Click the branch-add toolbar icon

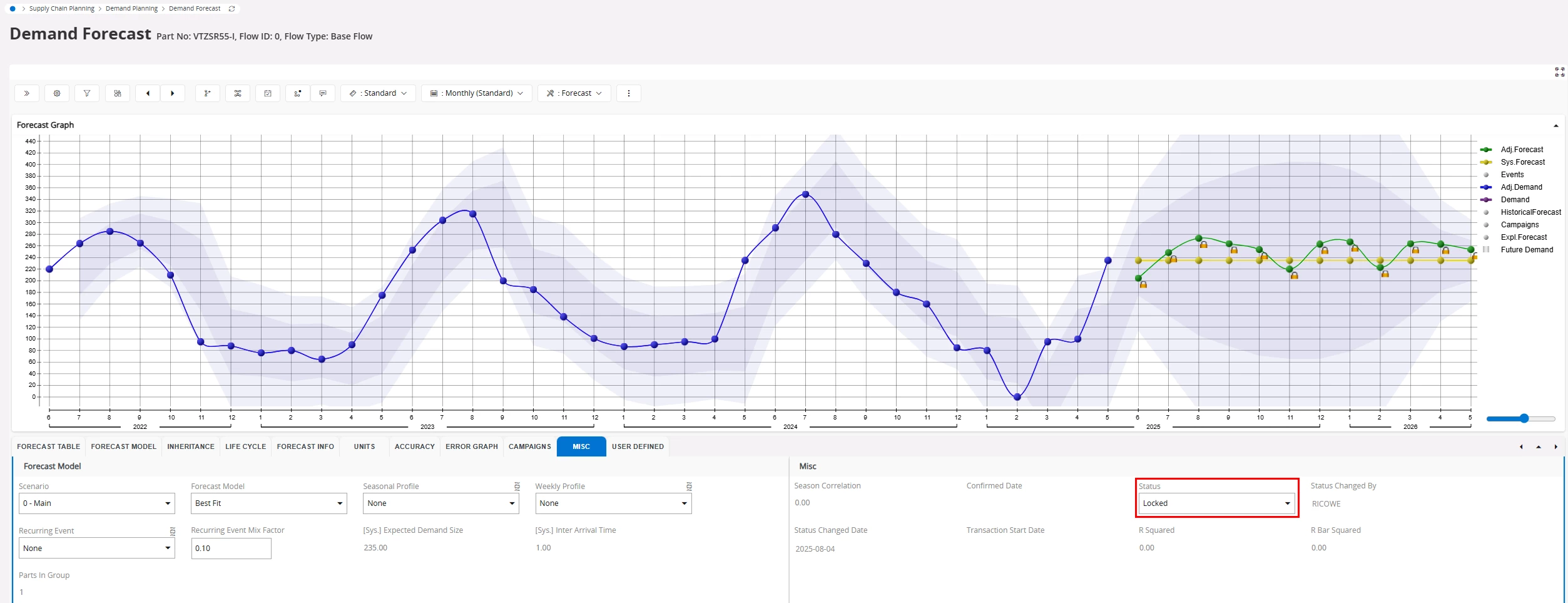click(208, 93)
